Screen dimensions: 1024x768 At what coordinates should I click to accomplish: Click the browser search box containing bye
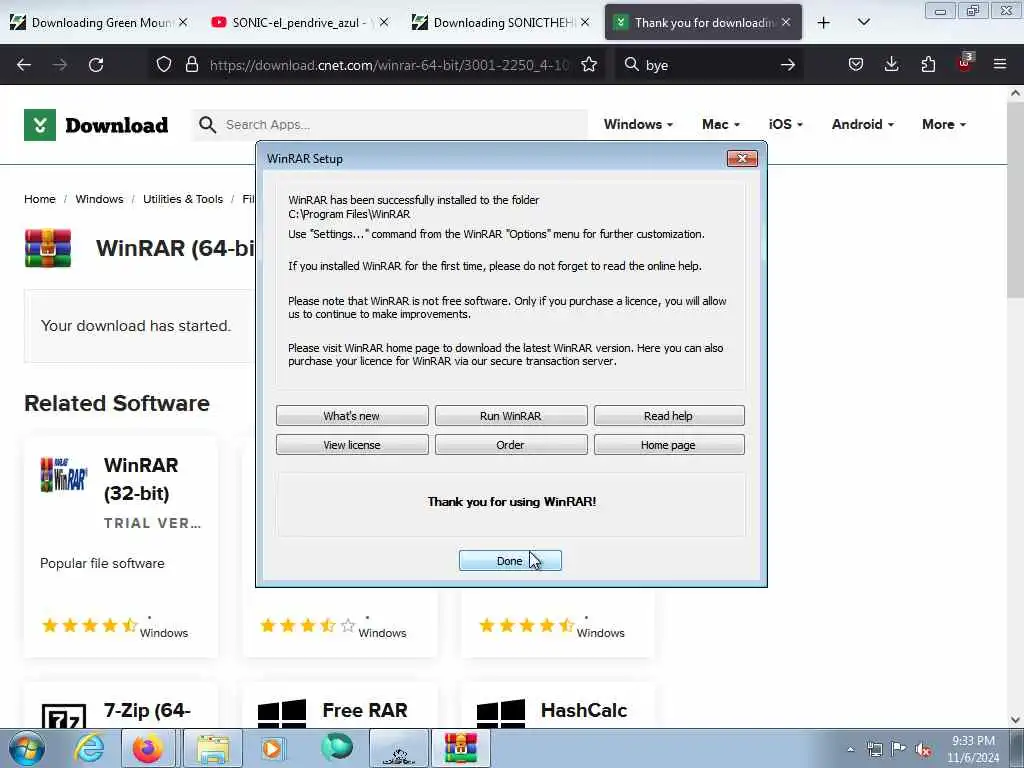click(x=709, y=65)
